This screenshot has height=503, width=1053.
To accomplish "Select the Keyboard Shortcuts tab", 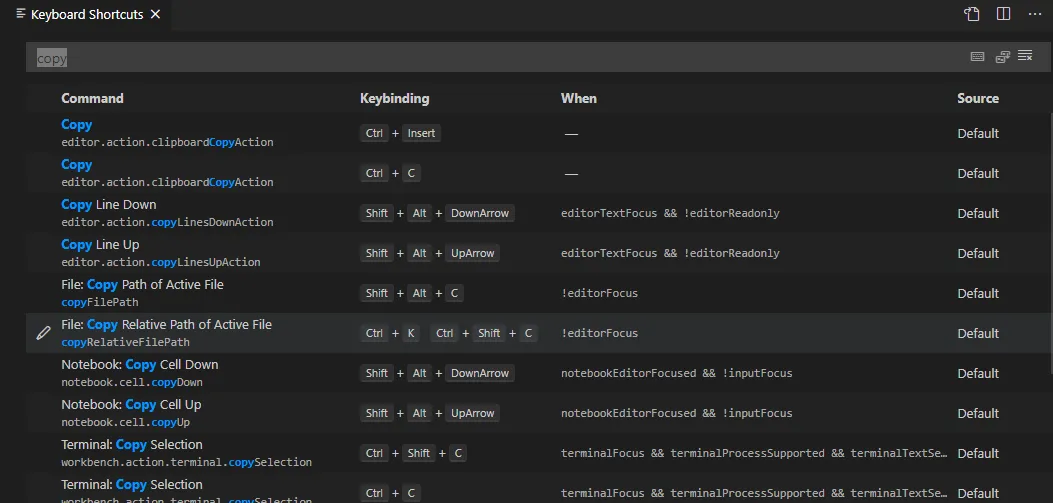I will coord(87,15).
